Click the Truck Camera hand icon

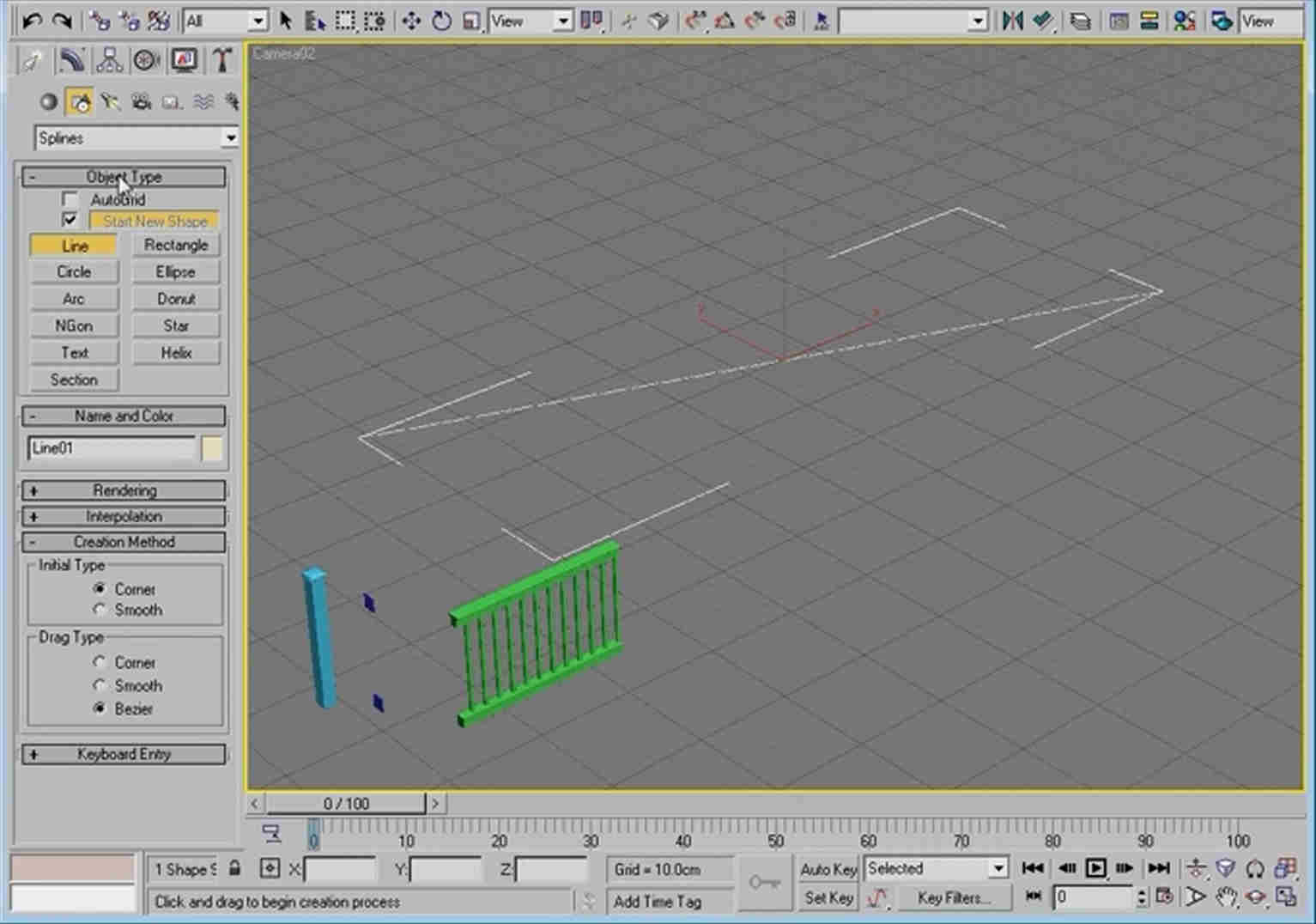coord(1226,897)
